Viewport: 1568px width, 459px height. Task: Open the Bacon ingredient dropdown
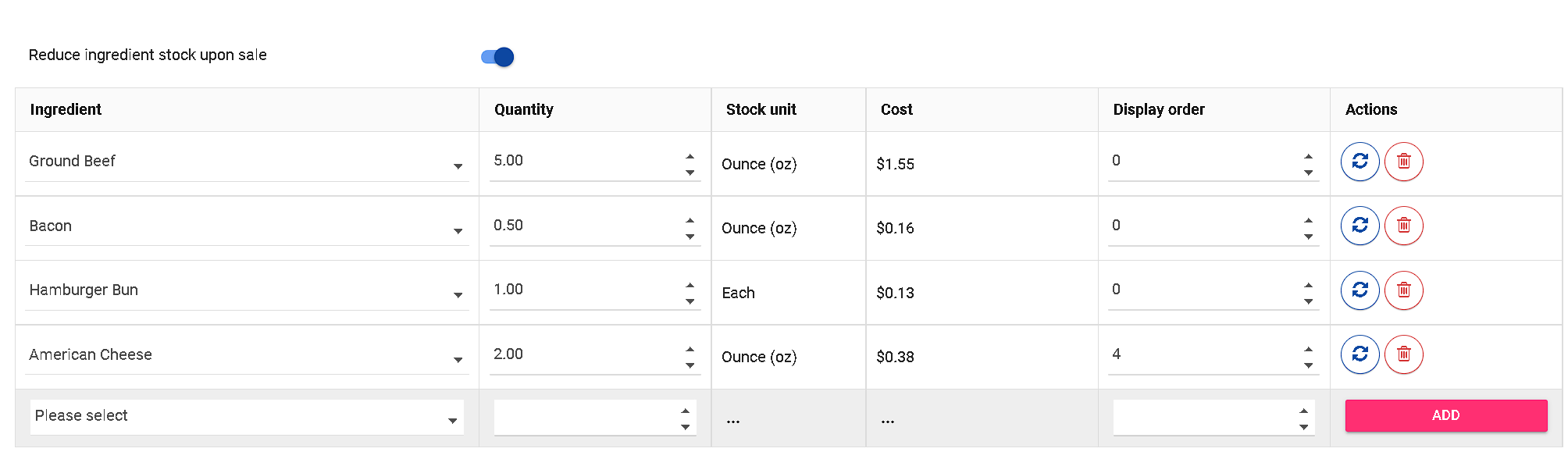tap(247, 226)
